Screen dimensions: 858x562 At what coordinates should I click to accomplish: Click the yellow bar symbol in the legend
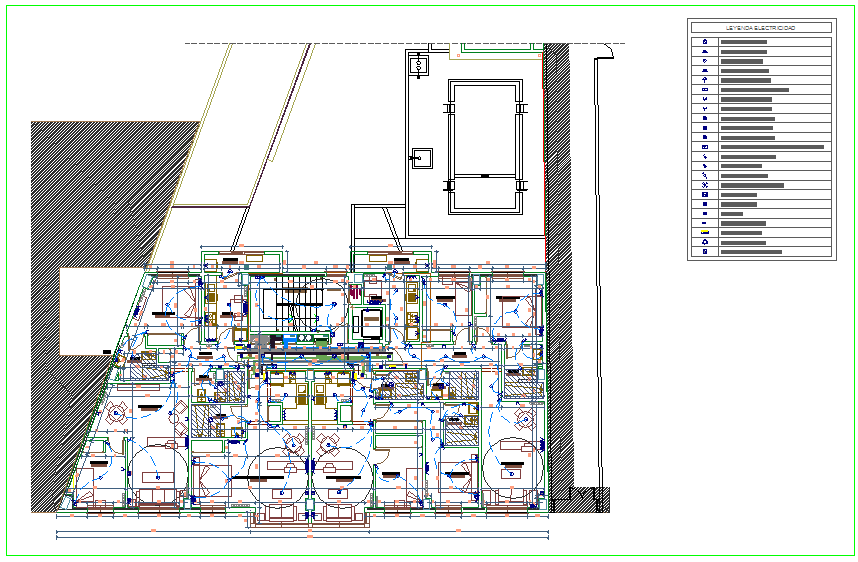coord(705,232)
